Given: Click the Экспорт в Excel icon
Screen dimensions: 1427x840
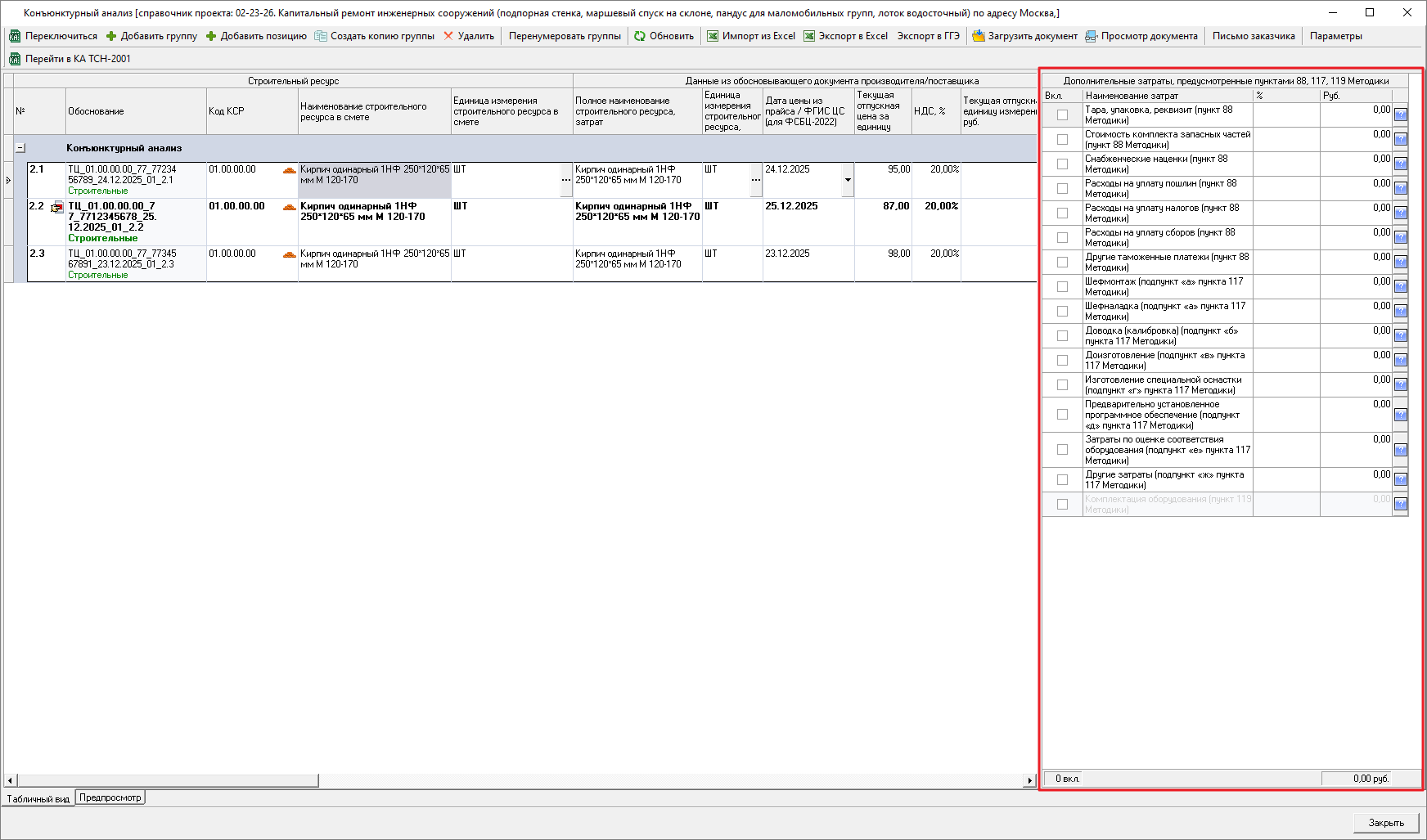Looking at the screenshot, I should (x=809, y=36).
